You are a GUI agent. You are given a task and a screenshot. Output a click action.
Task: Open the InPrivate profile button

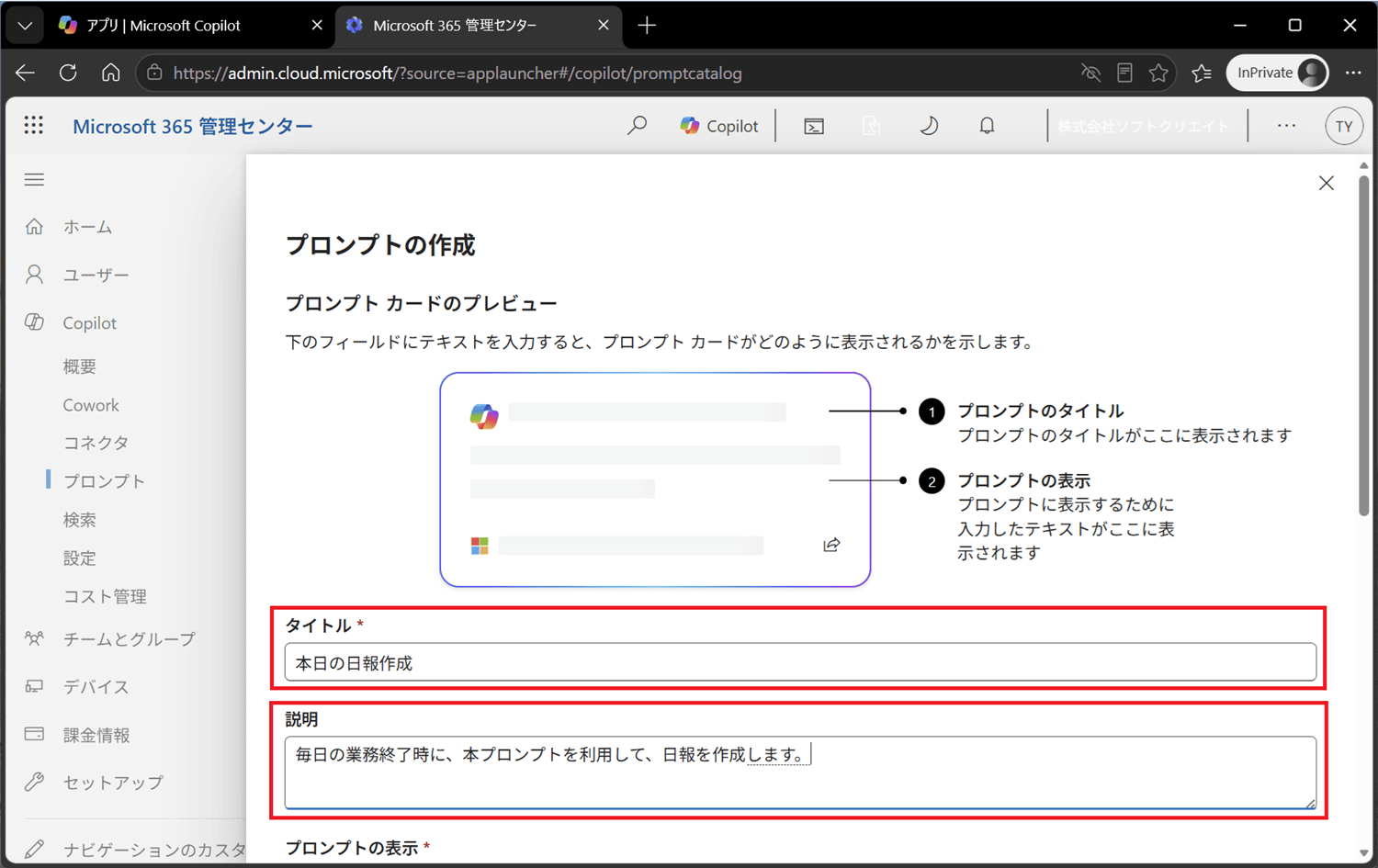1278,73
